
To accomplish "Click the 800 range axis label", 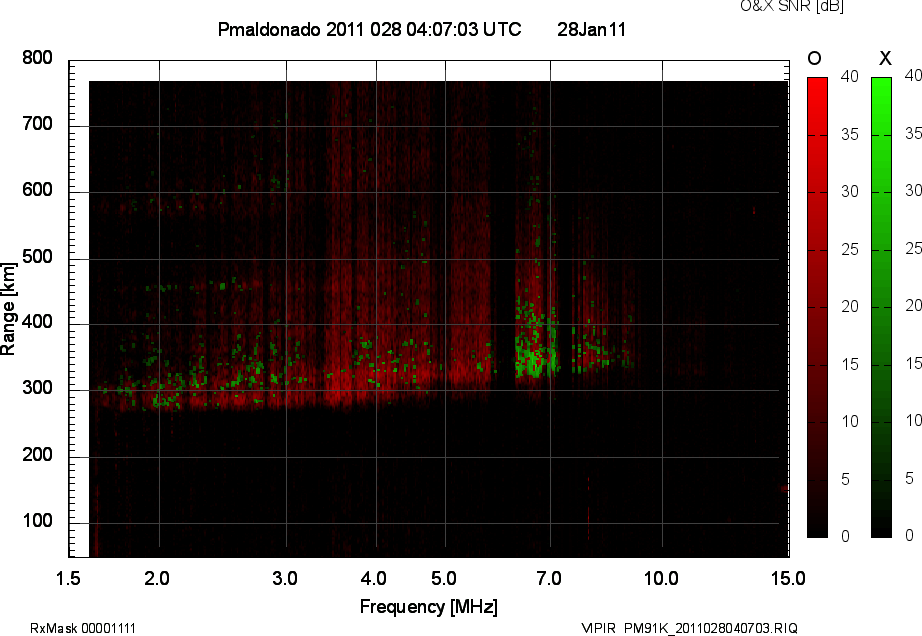I will tap(38, 58).
